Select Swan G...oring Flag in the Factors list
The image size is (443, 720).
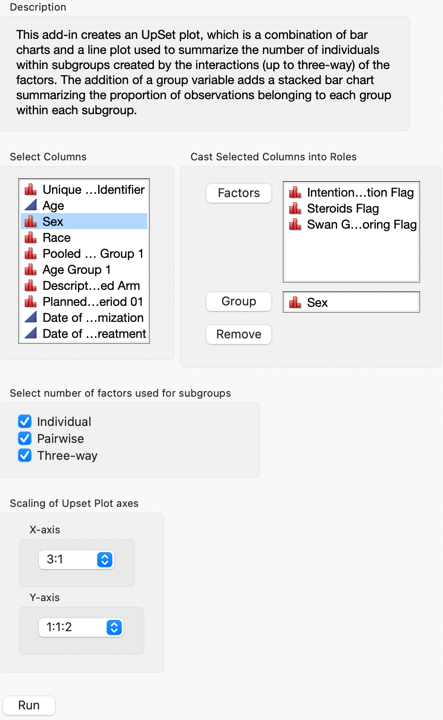tap(351, 225)
